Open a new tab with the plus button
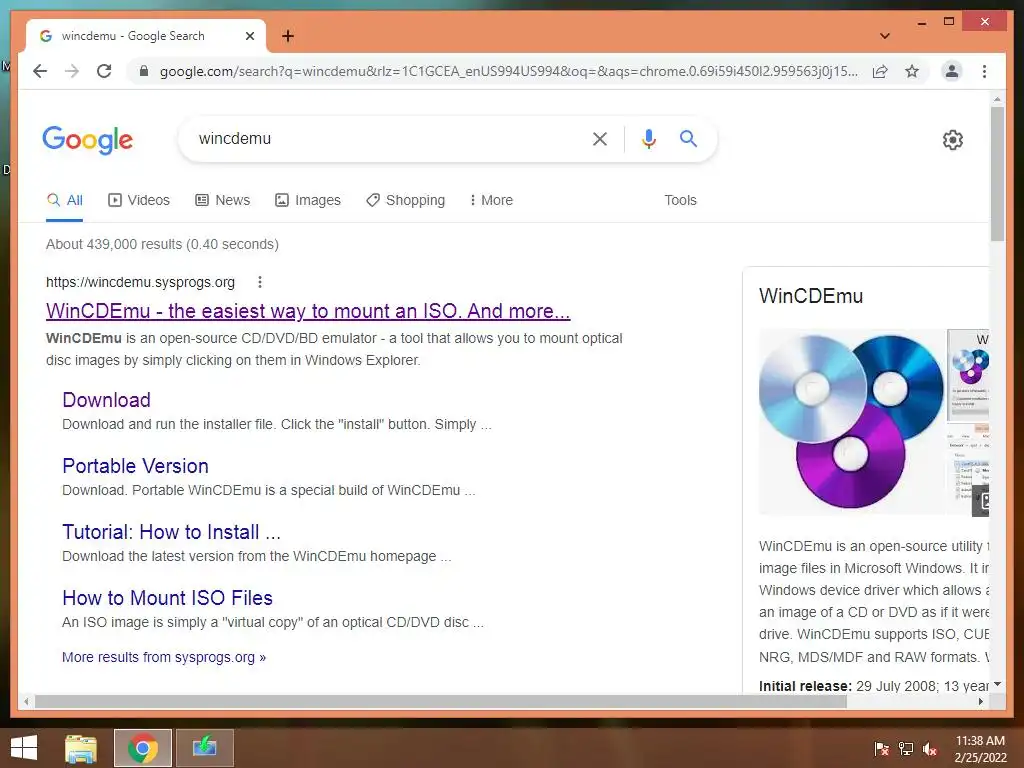 click(x=287, y=36)
